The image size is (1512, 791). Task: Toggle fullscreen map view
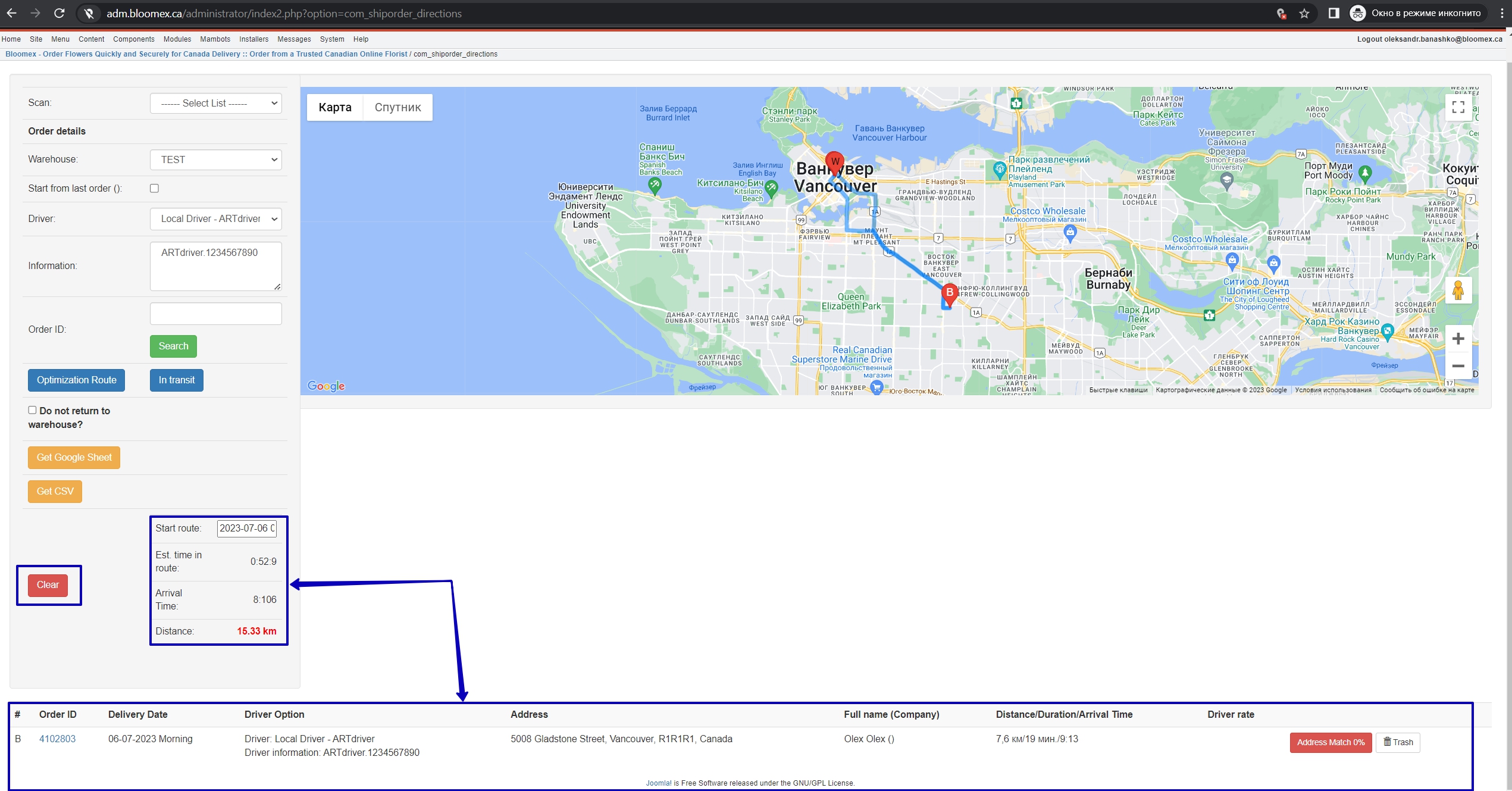tap(1458, 107)
